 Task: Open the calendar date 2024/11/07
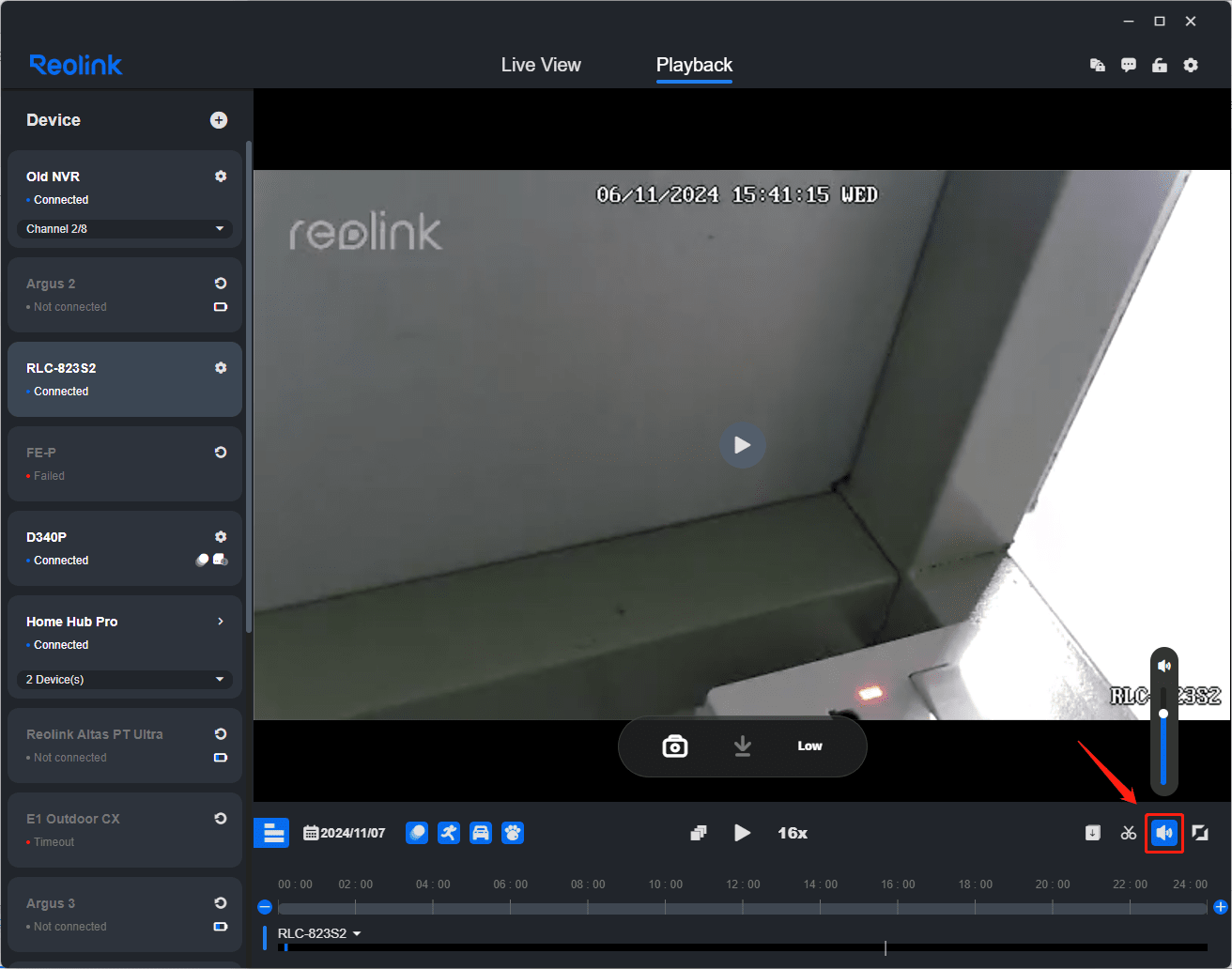click(345, 833)
